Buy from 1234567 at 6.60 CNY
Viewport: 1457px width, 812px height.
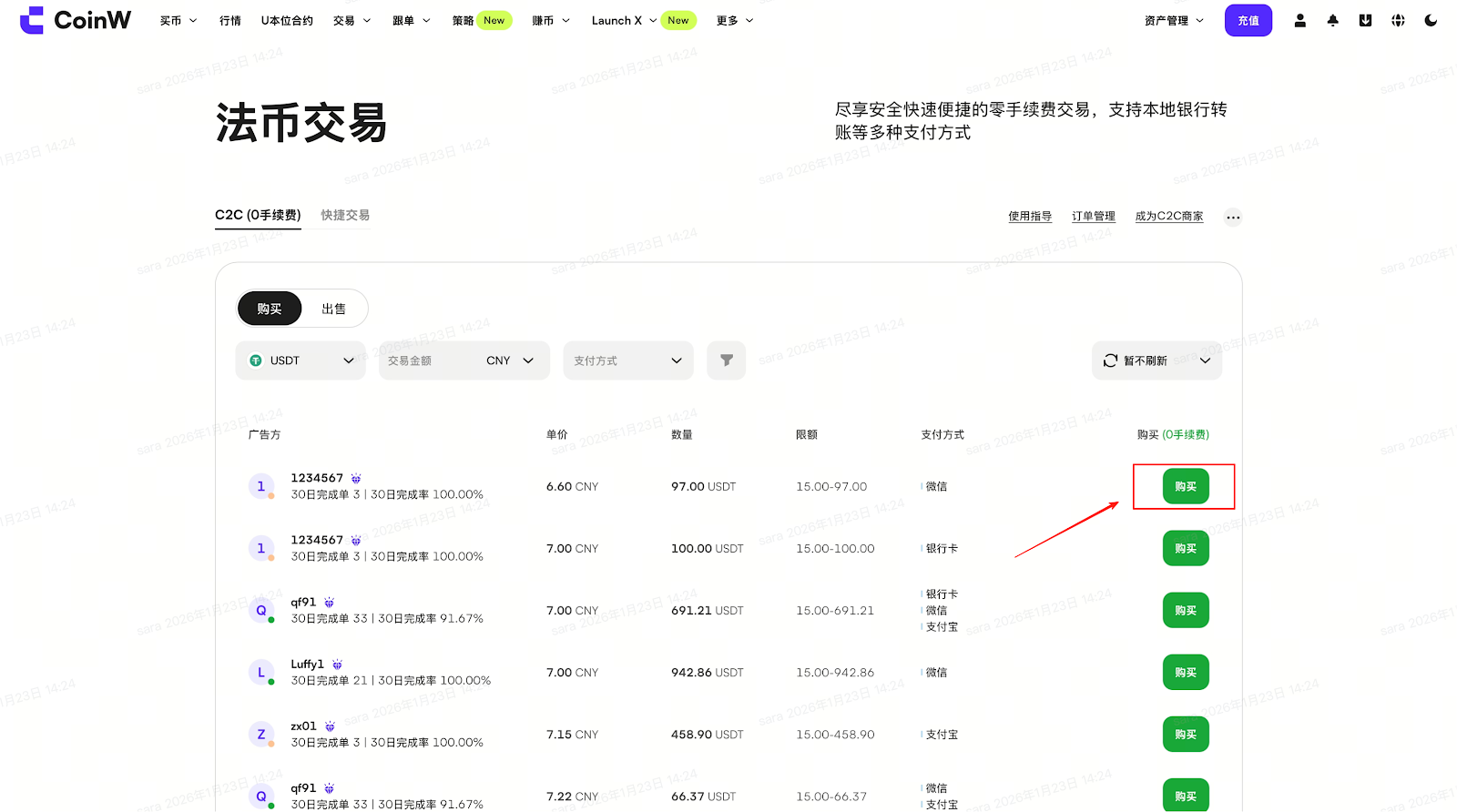(1185, 486)
